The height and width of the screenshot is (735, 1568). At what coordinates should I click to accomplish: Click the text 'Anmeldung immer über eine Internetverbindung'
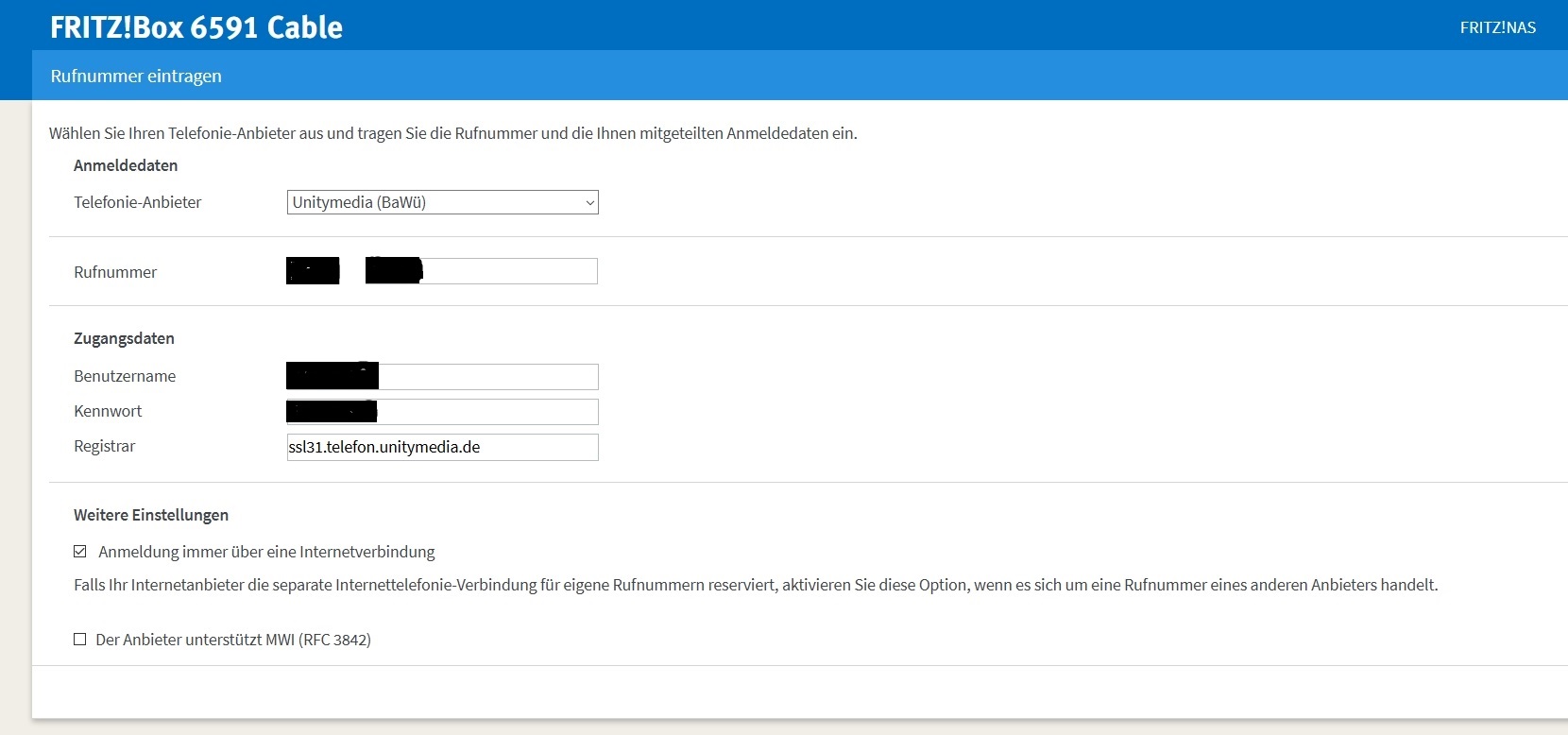coord(266,552)
